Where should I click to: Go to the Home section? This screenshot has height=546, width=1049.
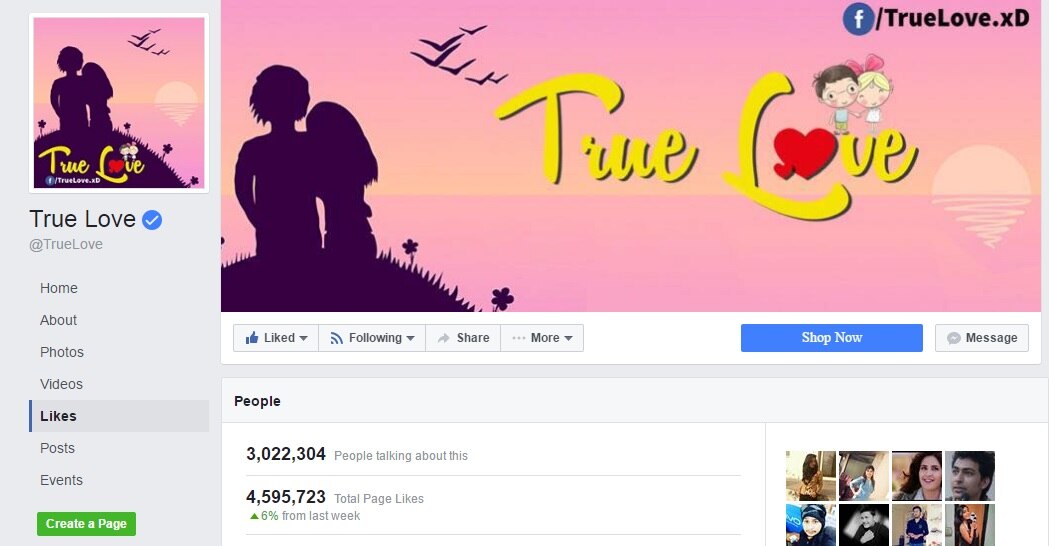click(x=59, y=288)
